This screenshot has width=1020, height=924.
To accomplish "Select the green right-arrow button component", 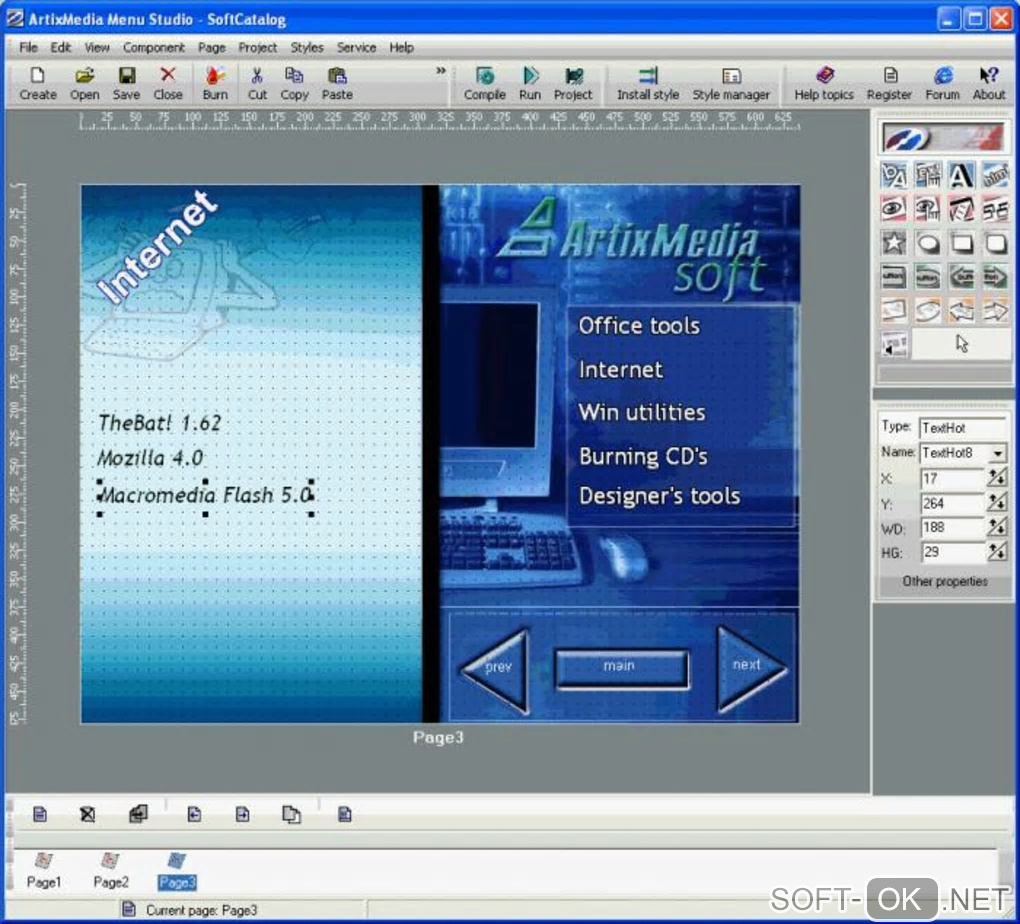I will click(995, 277).
